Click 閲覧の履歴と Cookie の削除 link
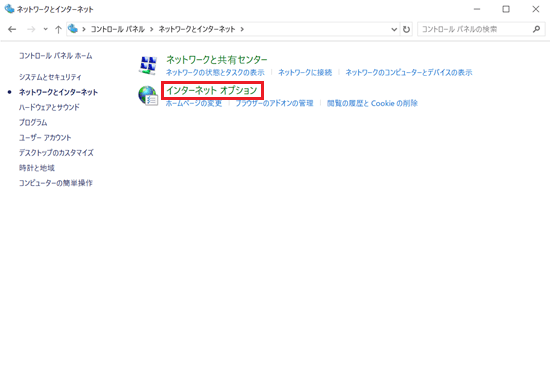 [372, 103]
